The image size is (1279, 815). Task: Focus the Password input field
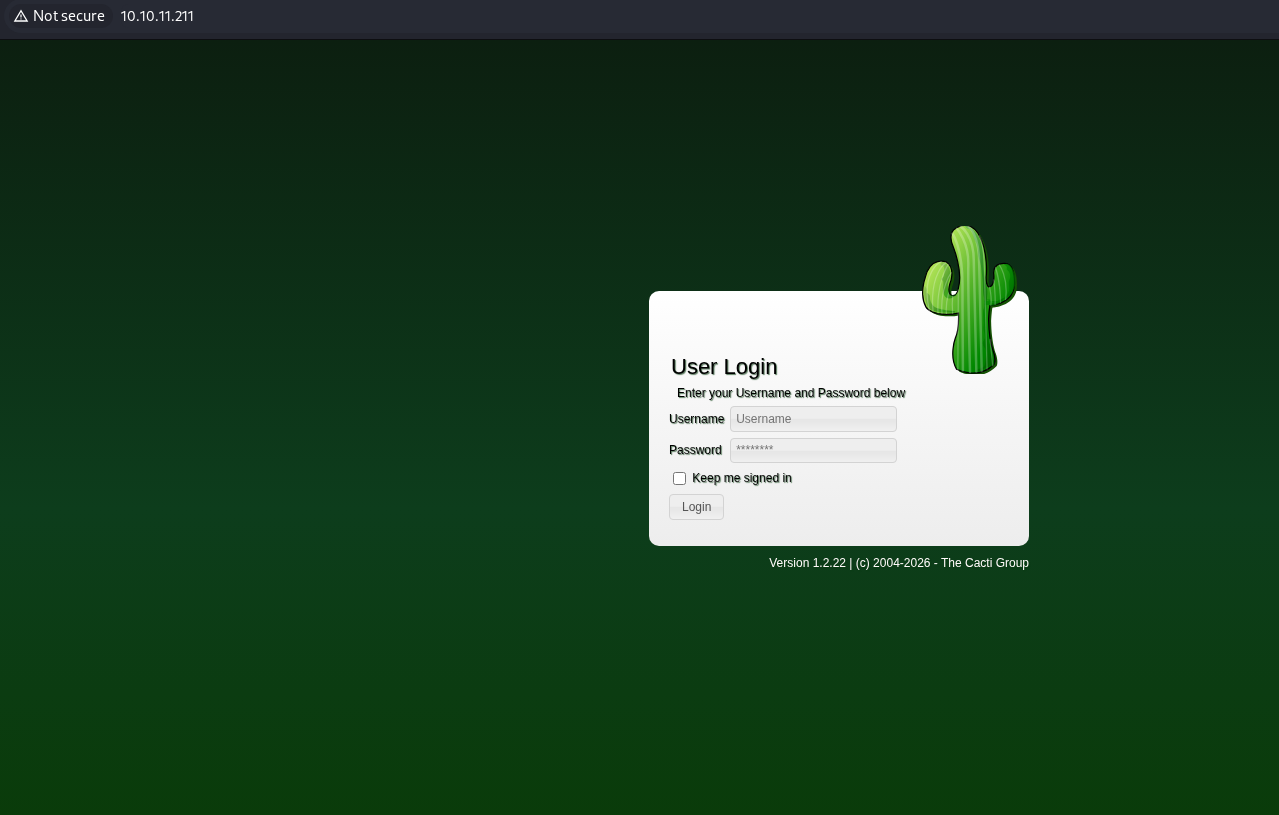pos(813,450)
